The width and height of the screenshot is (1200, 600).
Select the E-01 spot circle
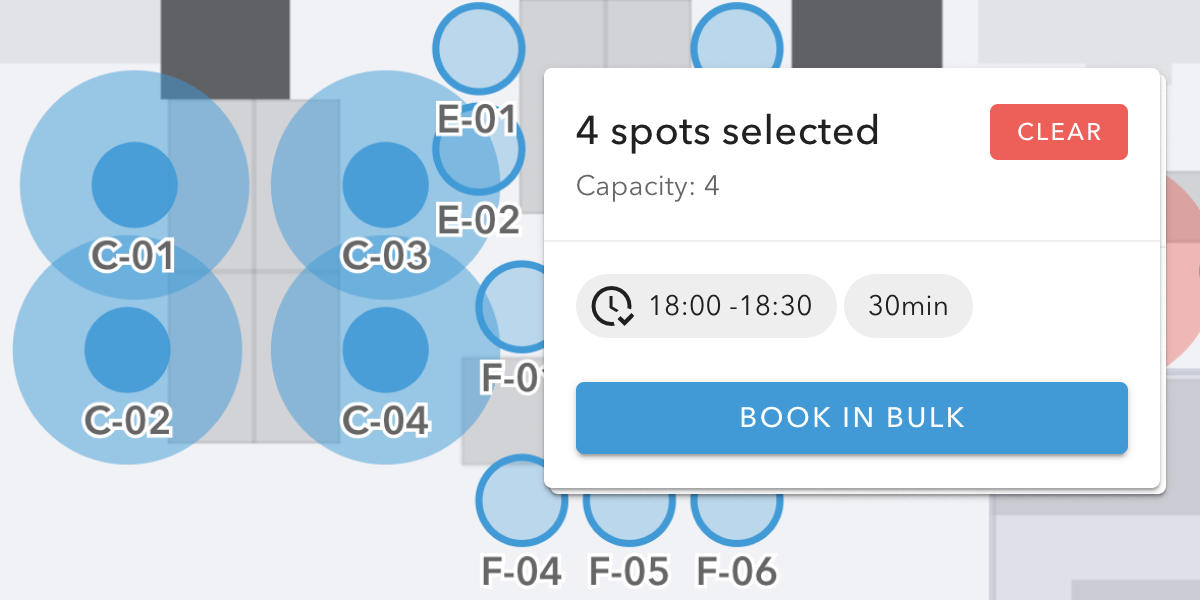[479, 48]
